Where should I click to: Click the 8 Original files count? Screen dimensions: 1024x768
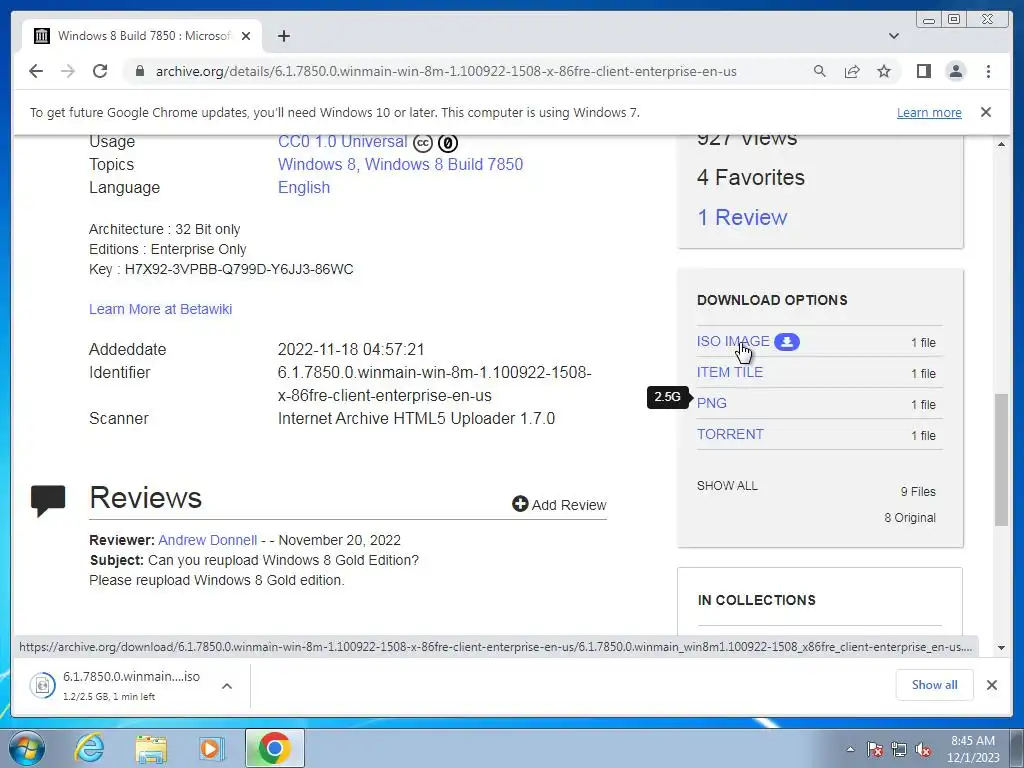[x=910, y=518]
